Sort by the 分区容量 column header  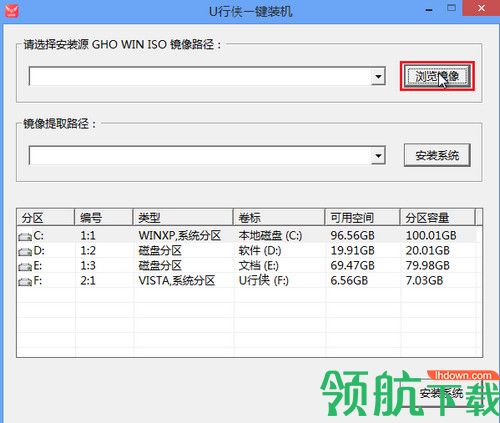[438, 218]
